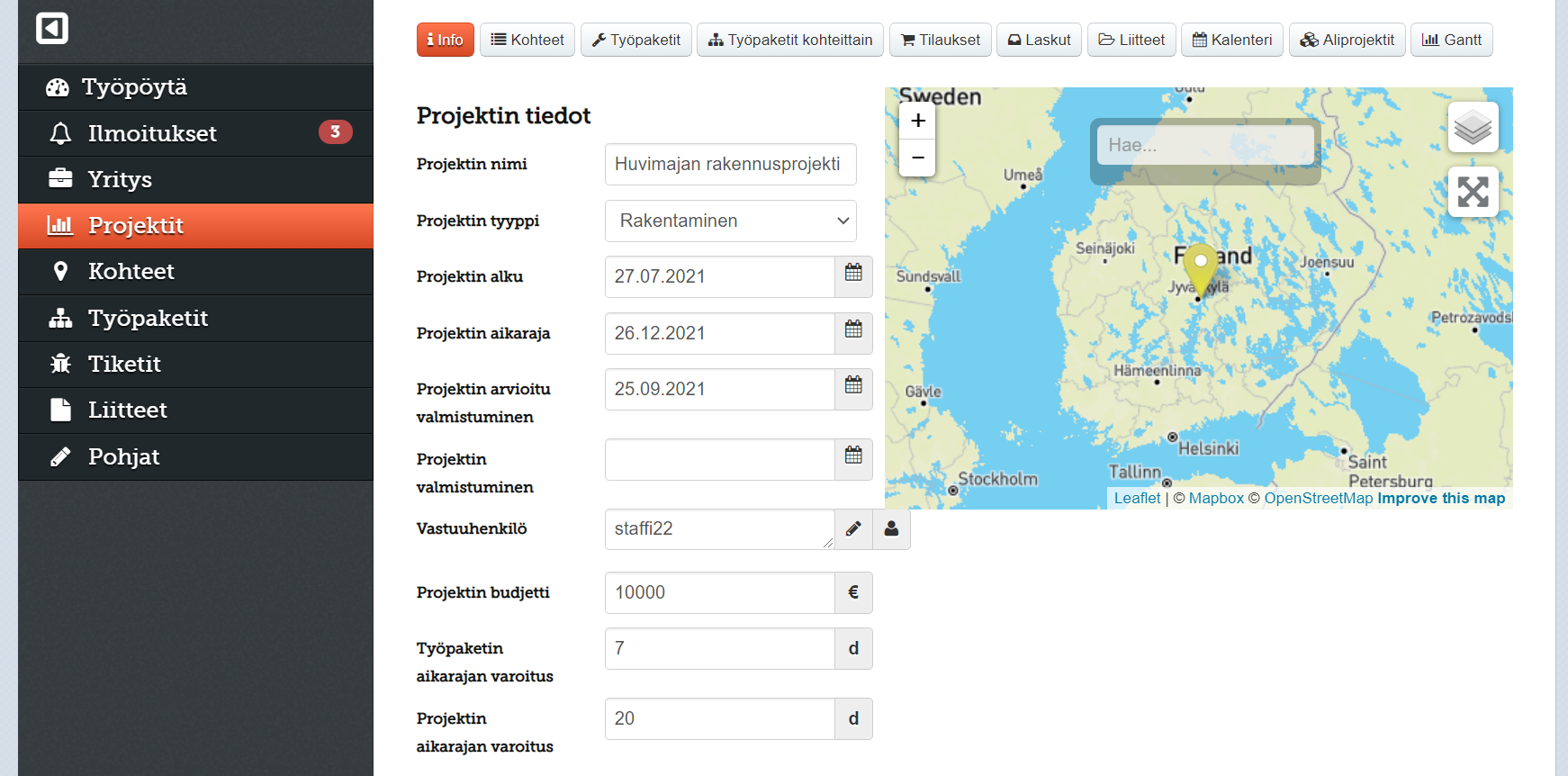Collapse the sidebar with the back arrow icon
Image resolution: width=1568 pixels, height=776 pixels.
pos(52,29)
